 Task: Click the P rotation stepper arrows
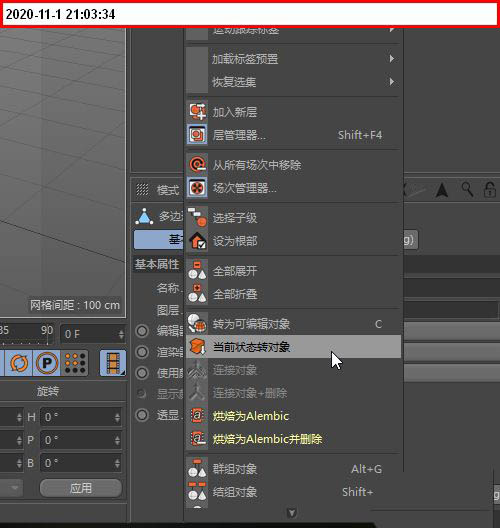[x=117, y=440]
